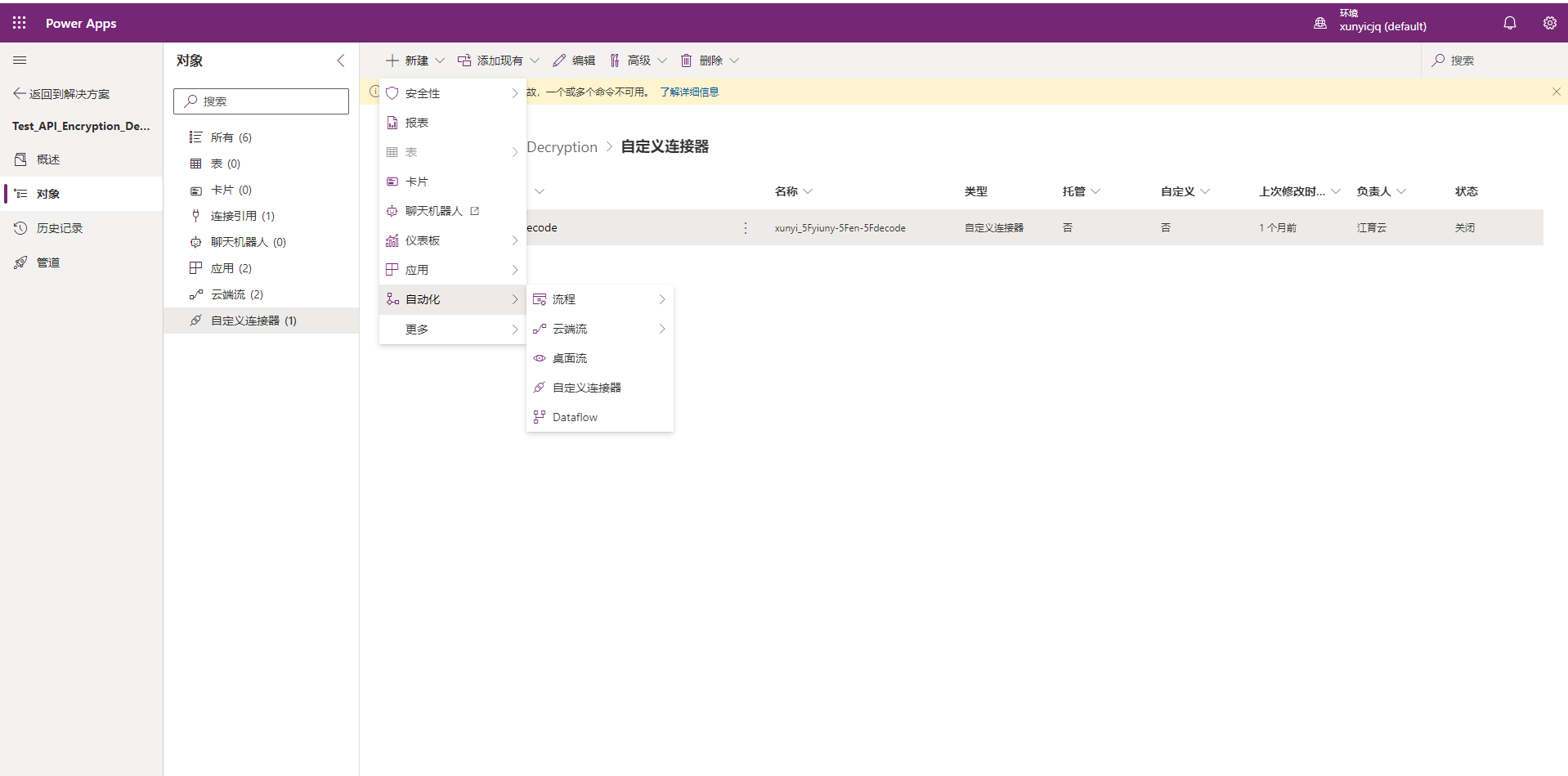Dismiss the yellow warning banner
The height and width of the screenshot is (776, 1568).
[x=1556, y=92]
